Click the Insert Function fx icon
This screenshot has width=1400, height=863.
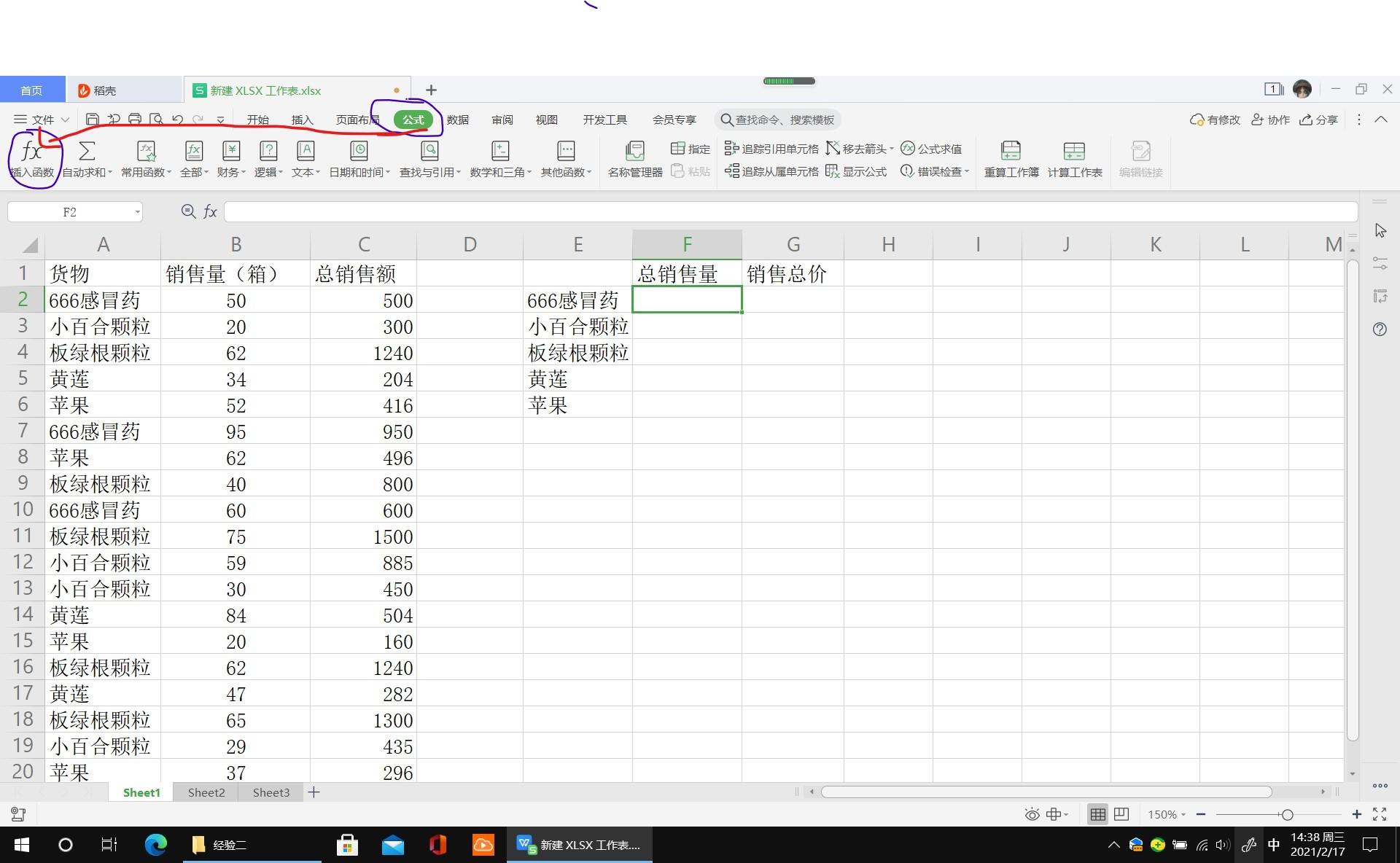(31, 152)
